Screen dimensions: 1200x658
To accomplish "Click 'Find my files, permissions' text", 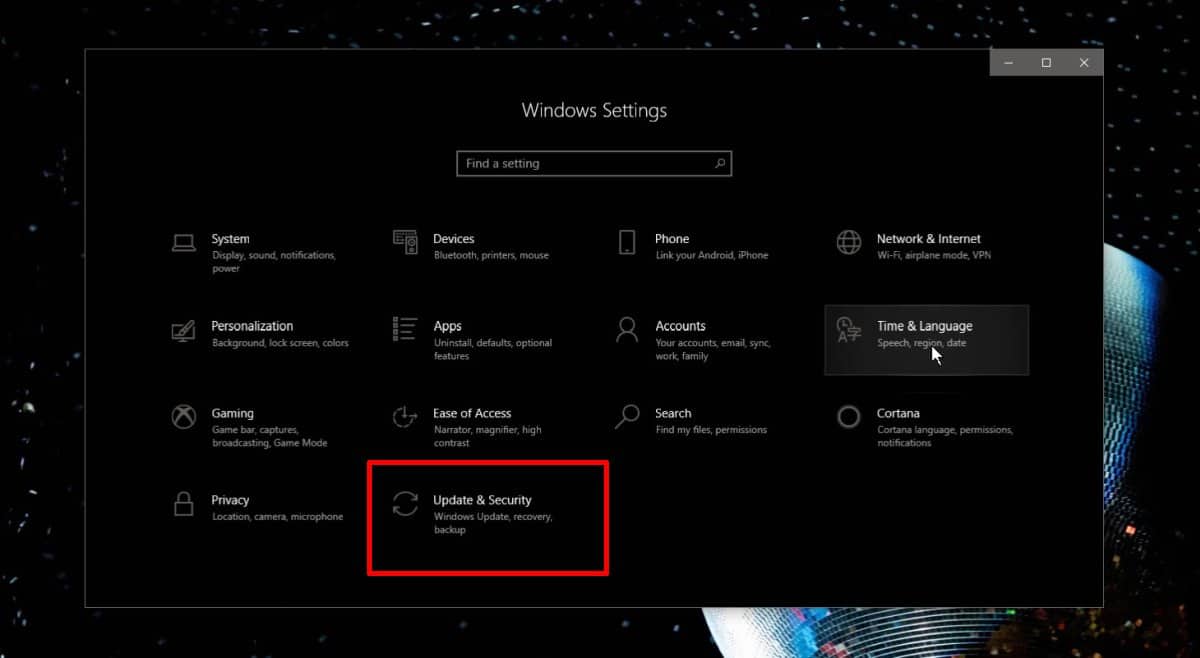I will click(711, 430).
